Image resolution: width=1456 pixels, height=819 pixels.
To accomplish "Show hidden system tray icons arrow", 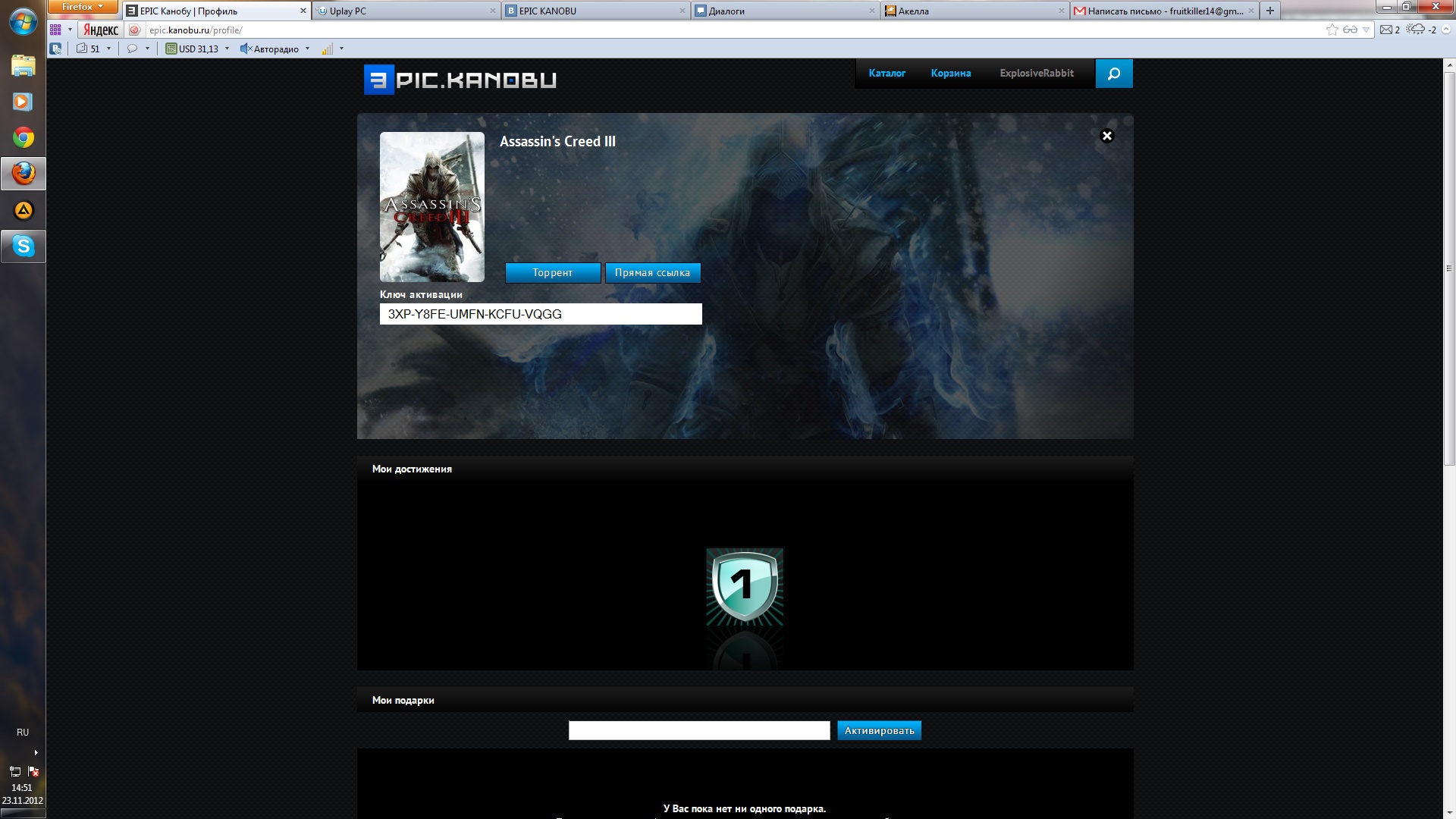I will [36, 752].
